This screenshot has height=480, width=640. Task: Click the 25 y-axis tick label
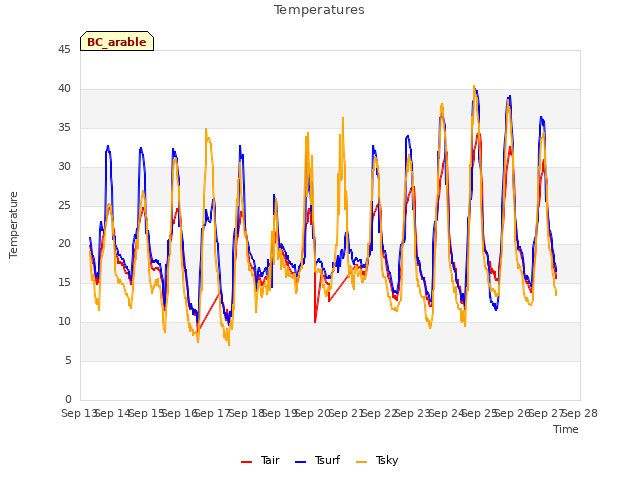pyautogui.click(x=64, y=205)
